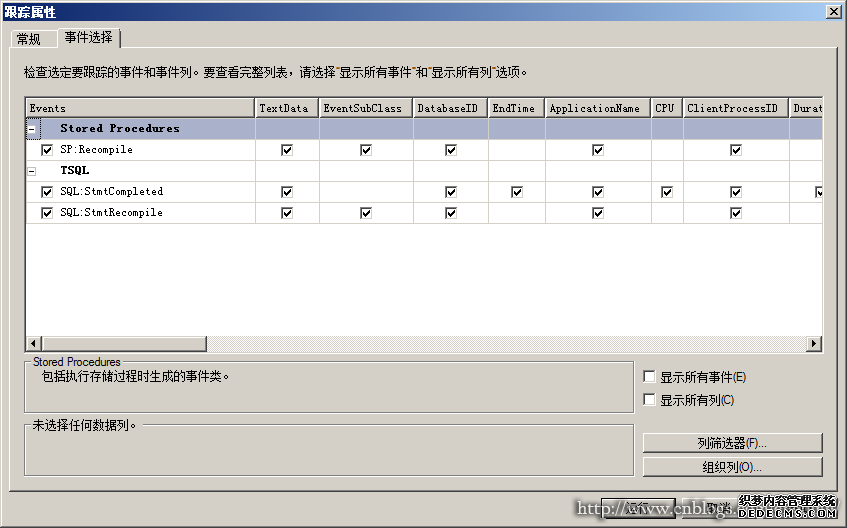Open the 列筛选器 dialog
This screenshot has width=847, height=528.
(732, 443)
